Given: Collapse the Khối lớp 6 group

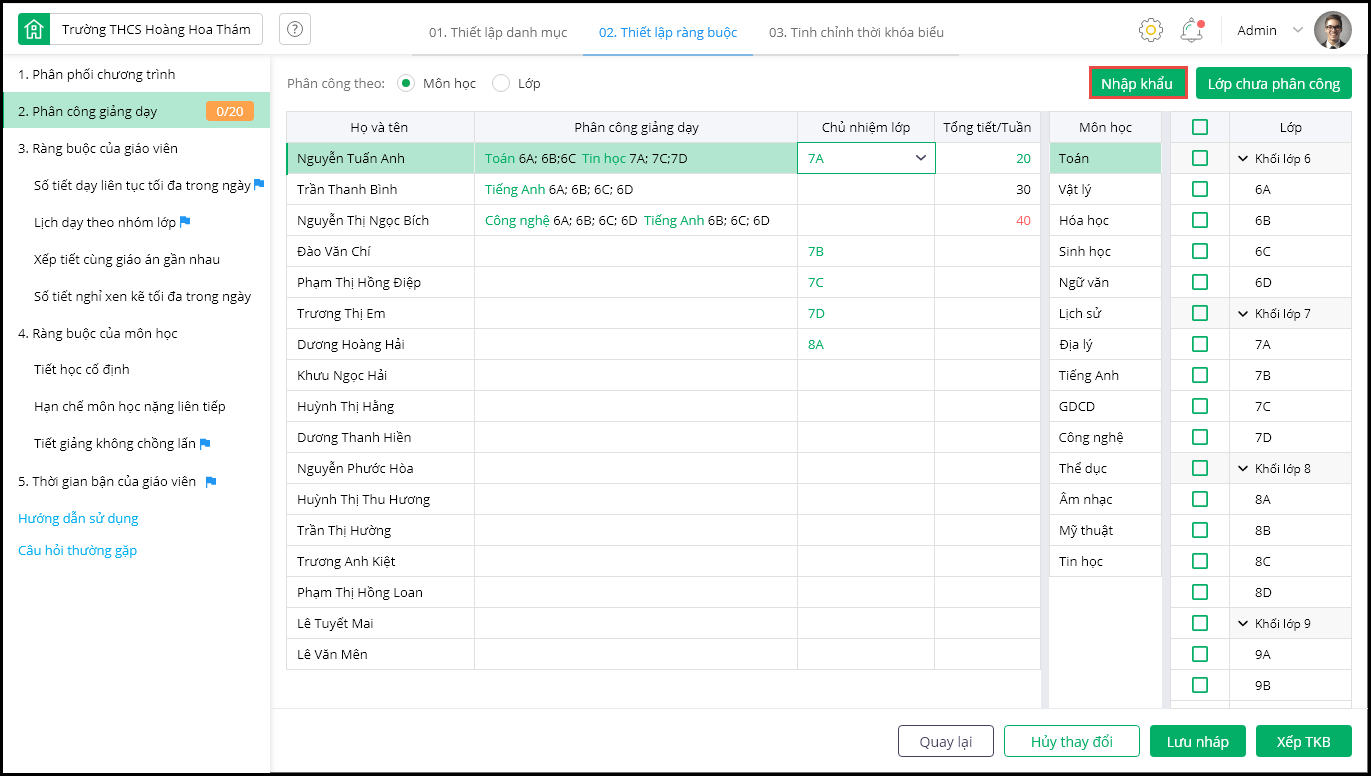Looking at the screenshot, I should click(1243, 158).
